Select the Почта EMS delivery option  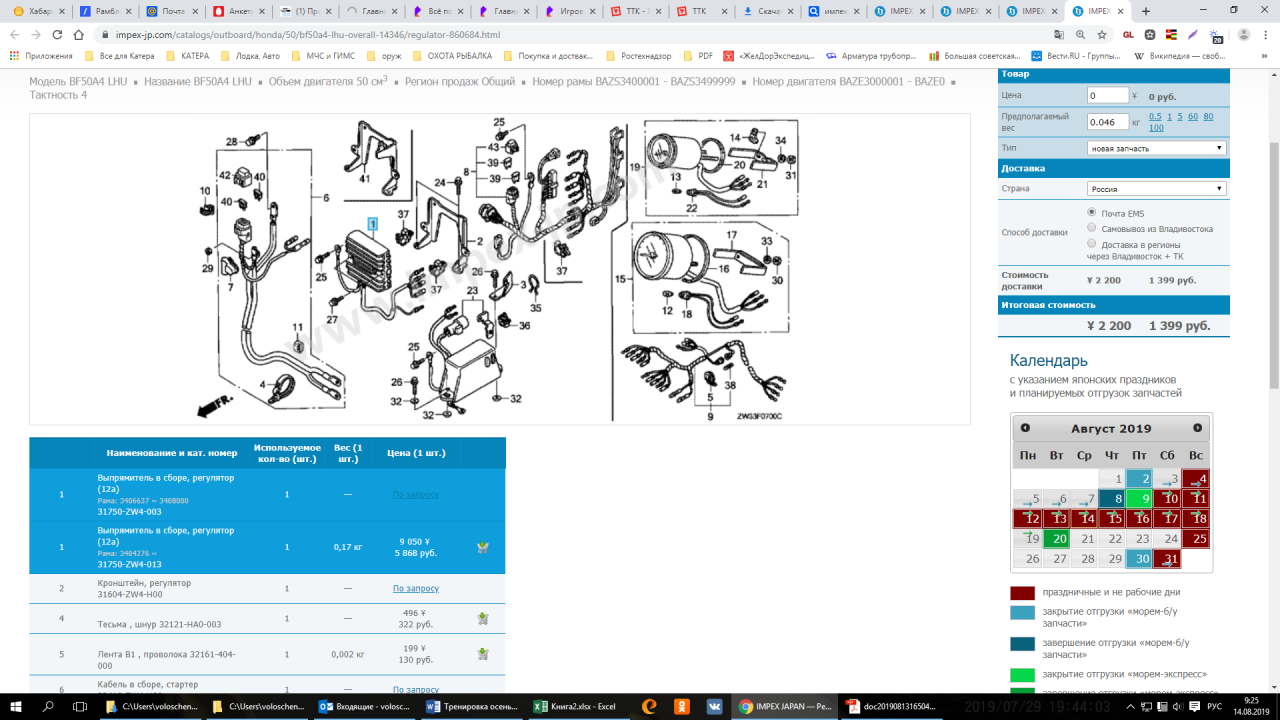coord(1092,213)
